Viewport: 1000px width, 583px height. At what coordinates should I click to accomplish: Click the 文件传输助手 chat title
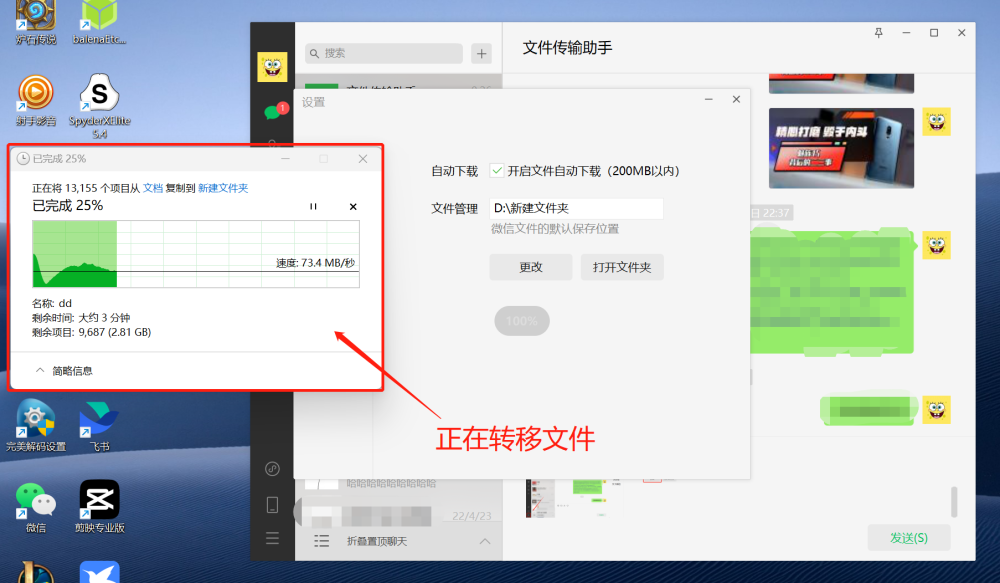pyautogui.click(x=568, y=48)
